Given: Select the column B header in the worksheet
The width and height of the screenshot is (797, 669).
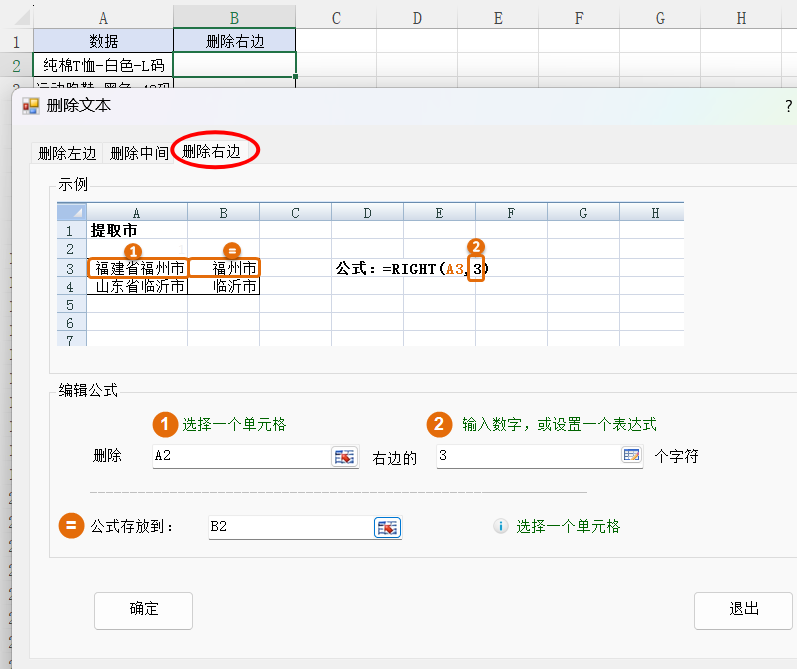Looking at the screenshot, I should tap(234, 17).
